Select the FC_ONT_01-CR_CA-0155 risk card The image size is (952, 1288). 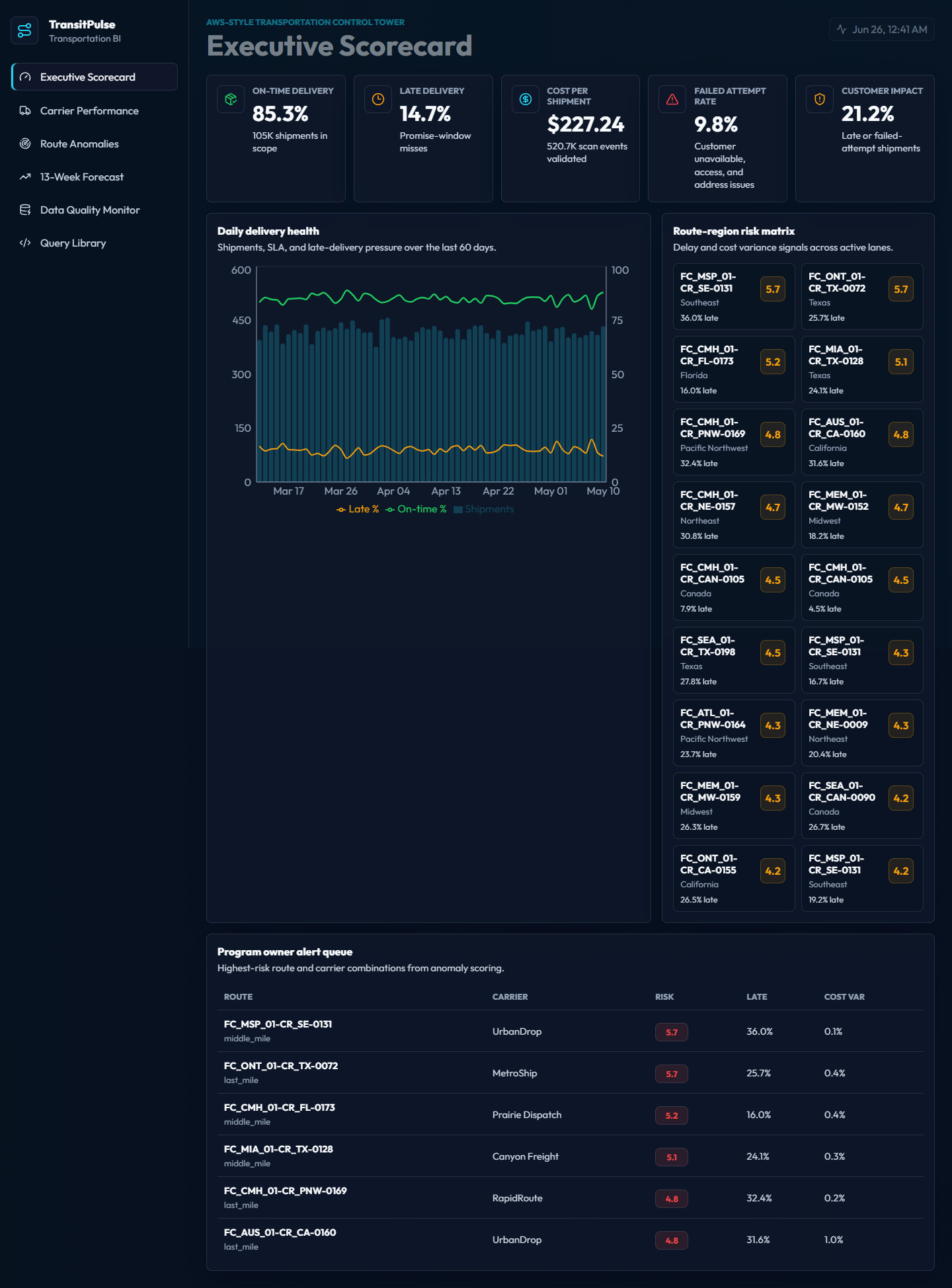tap(734, 878)
